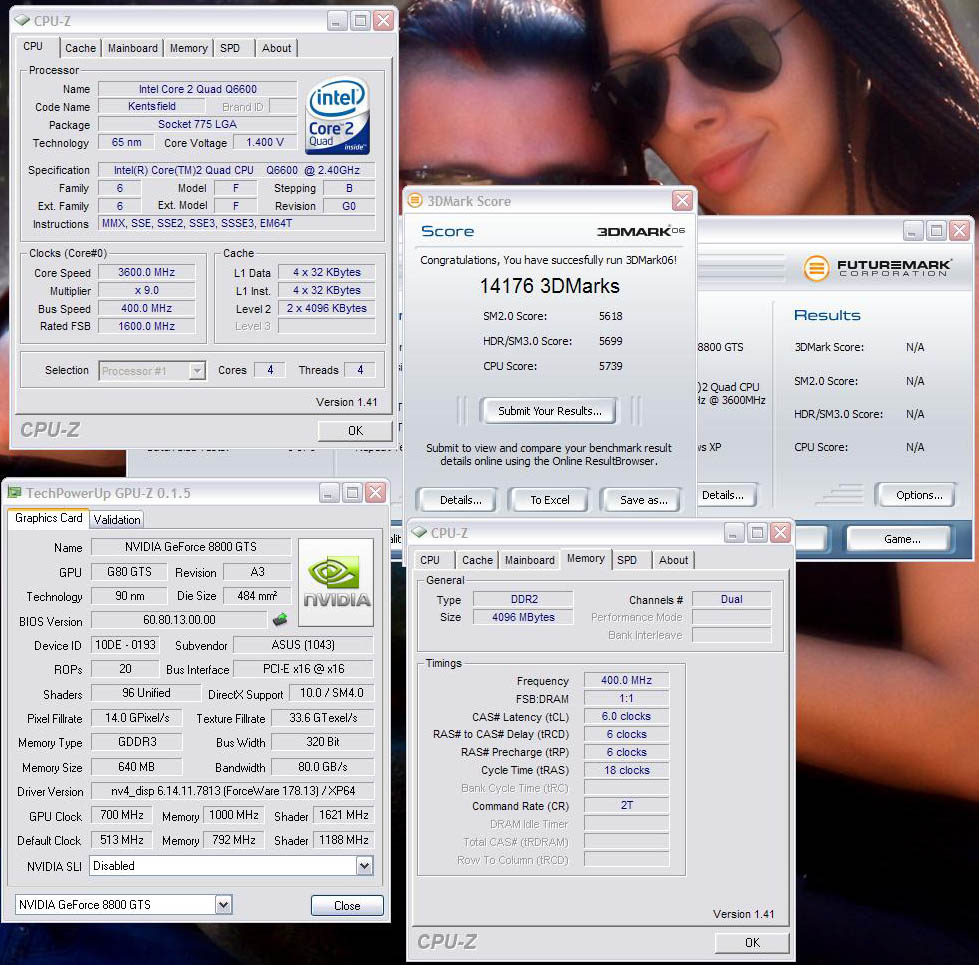The height and width of the screenshot is (965, 979).
Task: Click the Core Voltage 1.400 V value
Action: (265, 142)
